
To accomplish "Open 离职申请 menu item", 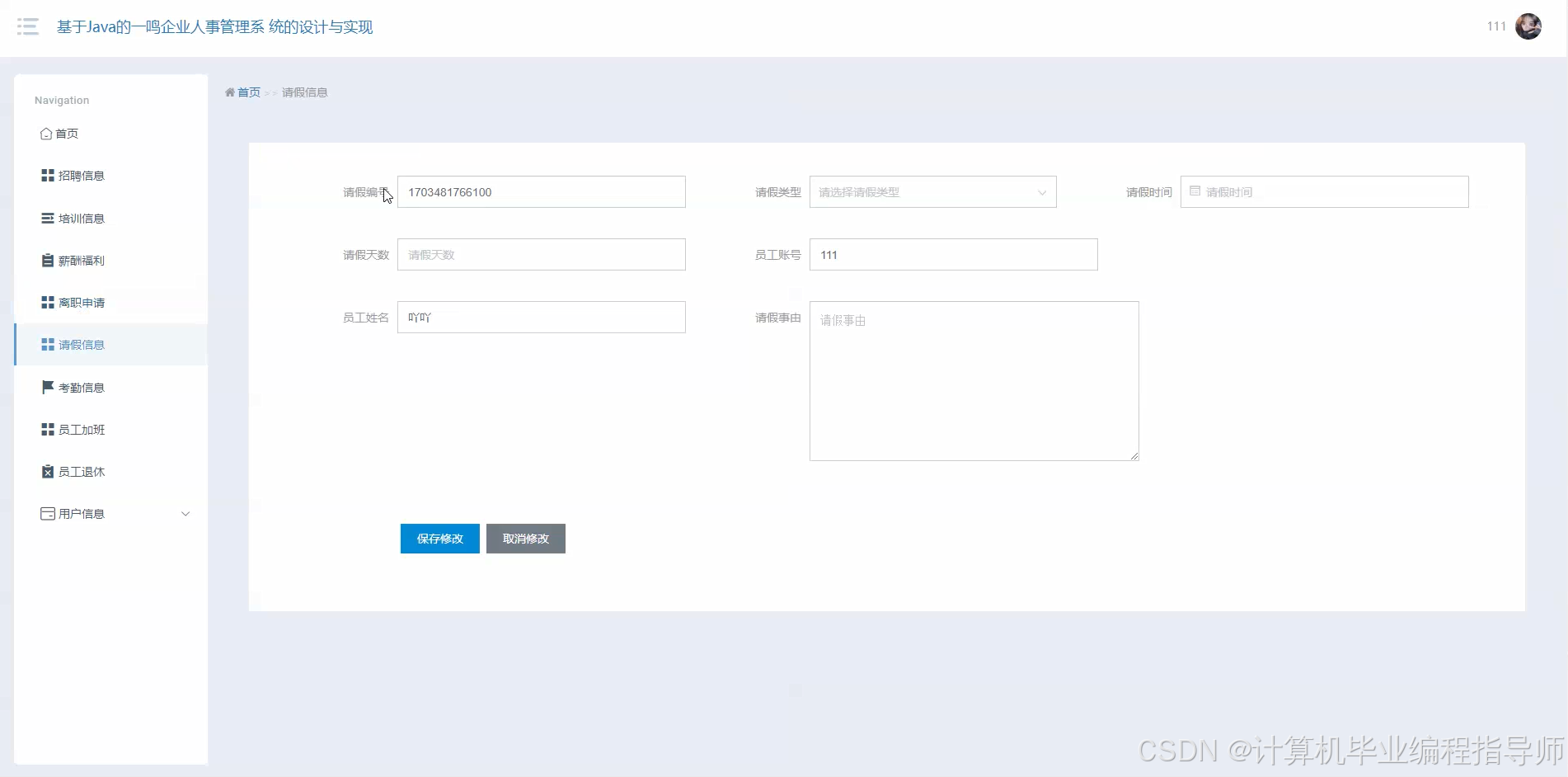I will pos(110,303).
